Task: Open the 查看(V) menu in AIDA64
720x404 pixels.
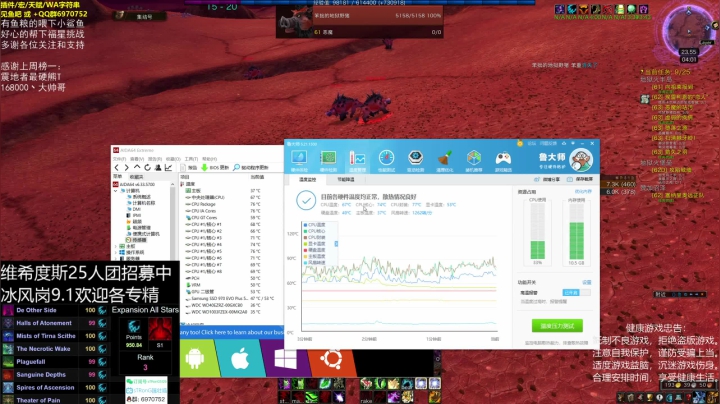Action: click(x=137, y=159)
